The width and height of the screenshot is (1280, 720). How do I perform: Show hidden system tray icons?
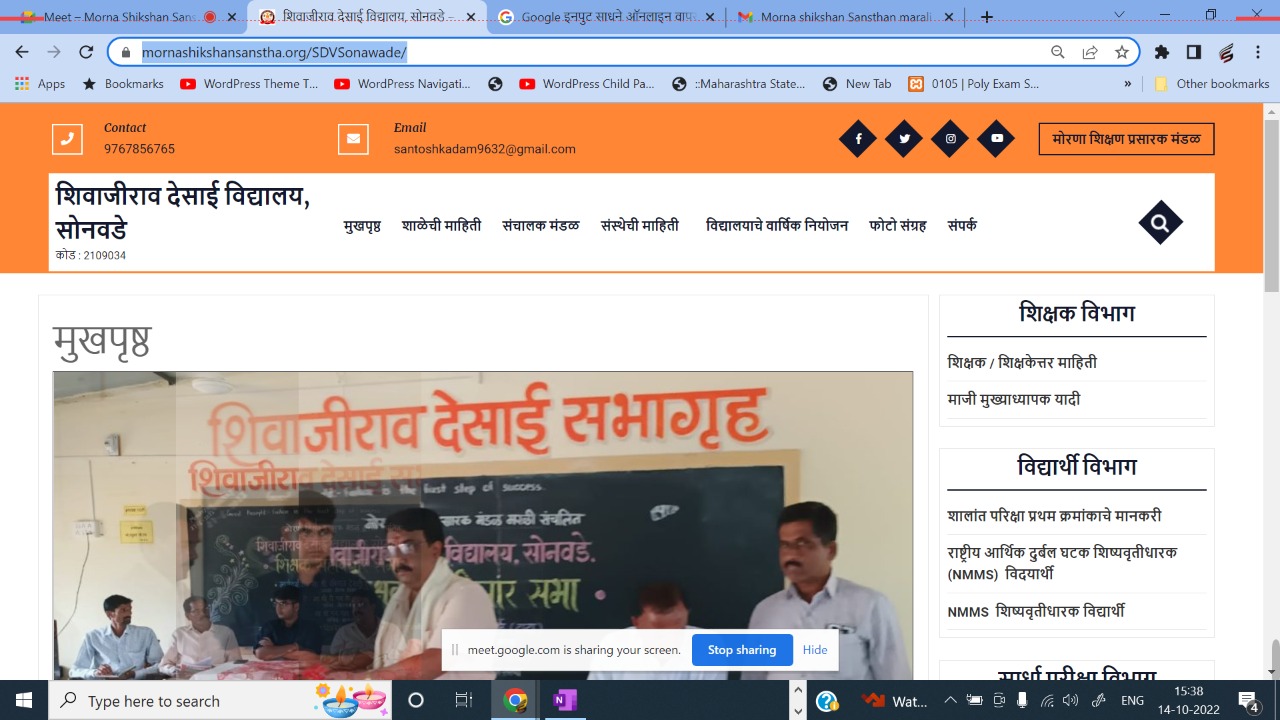point(950,700)
